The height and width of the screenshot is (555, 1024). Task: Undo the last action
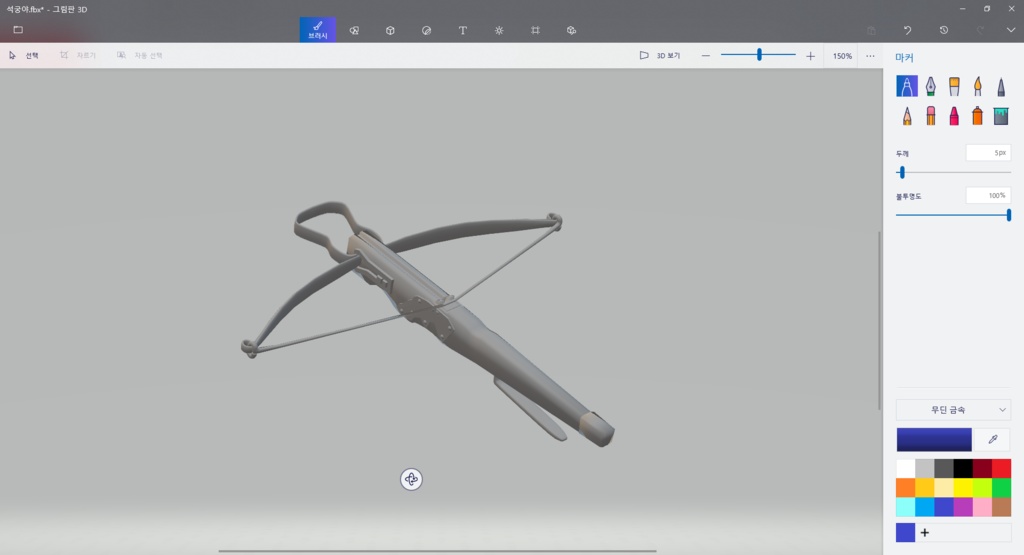tap(907, 30)
